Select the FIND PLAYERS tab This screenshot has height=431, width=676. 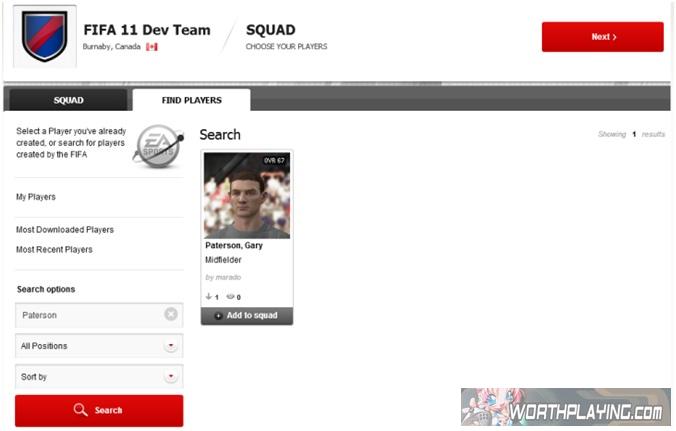(x=191, y=100)
